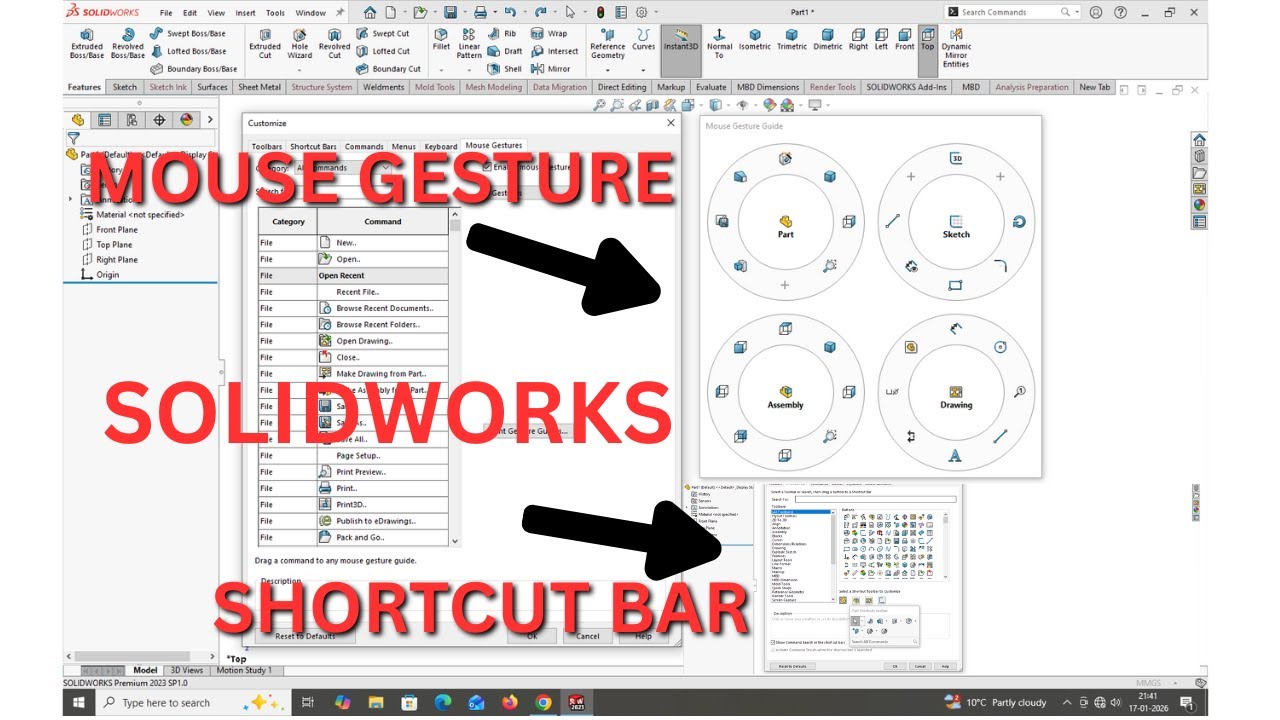1280x720 pixels.
Task: Open the PropertyManager tab in left panel
Action: click(105, 120)
